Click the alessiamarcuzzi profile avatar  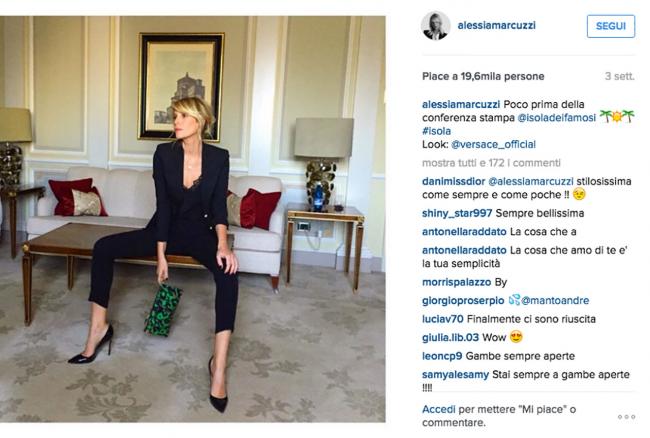pyautogui.click(x=435, y=26)
